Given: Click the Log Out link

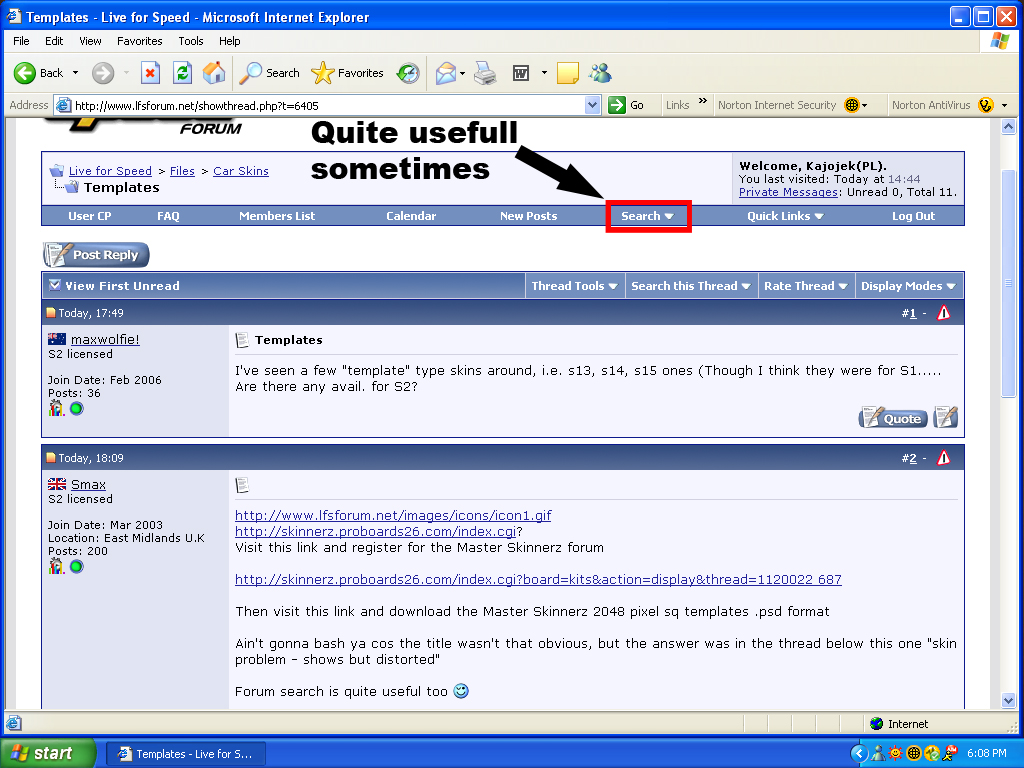Looking at the screenshot, I should pyautogui.click(x=913, y=216).
